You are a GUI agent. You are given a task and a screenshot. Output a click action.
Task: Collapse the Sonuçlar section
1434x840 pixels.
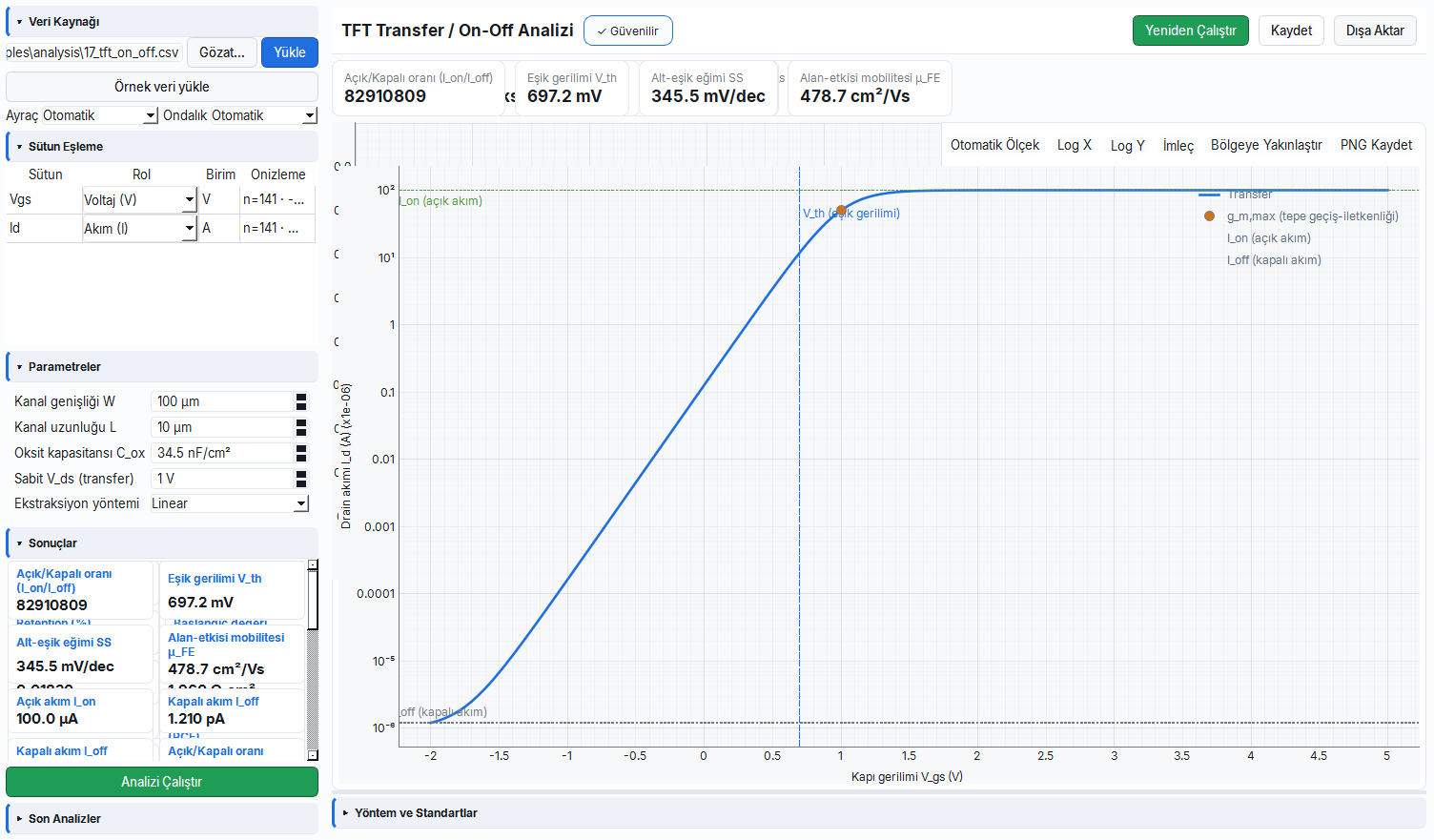(162, 543)
